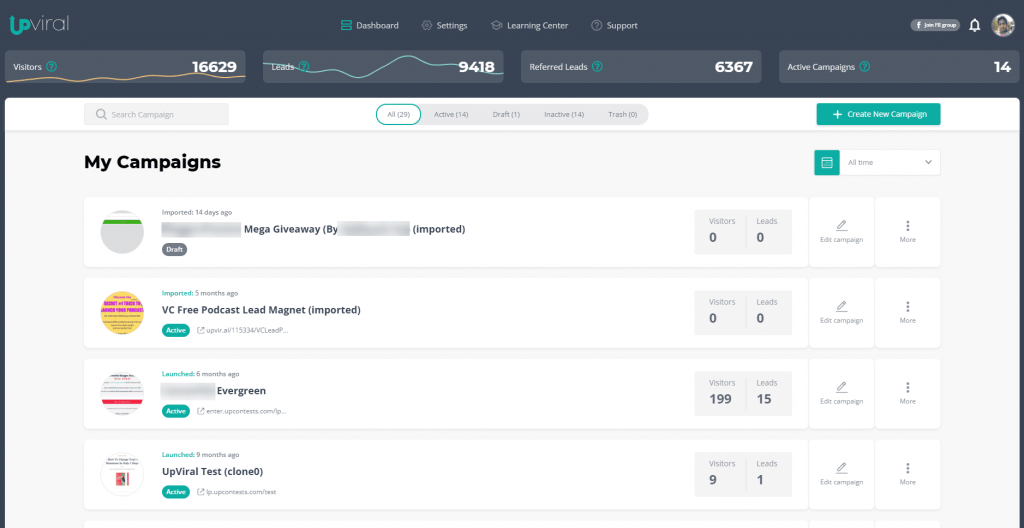Screen dimensions: 1024x528
Task: Click the Active Campaigns help icon
Action: pos(864,67)
